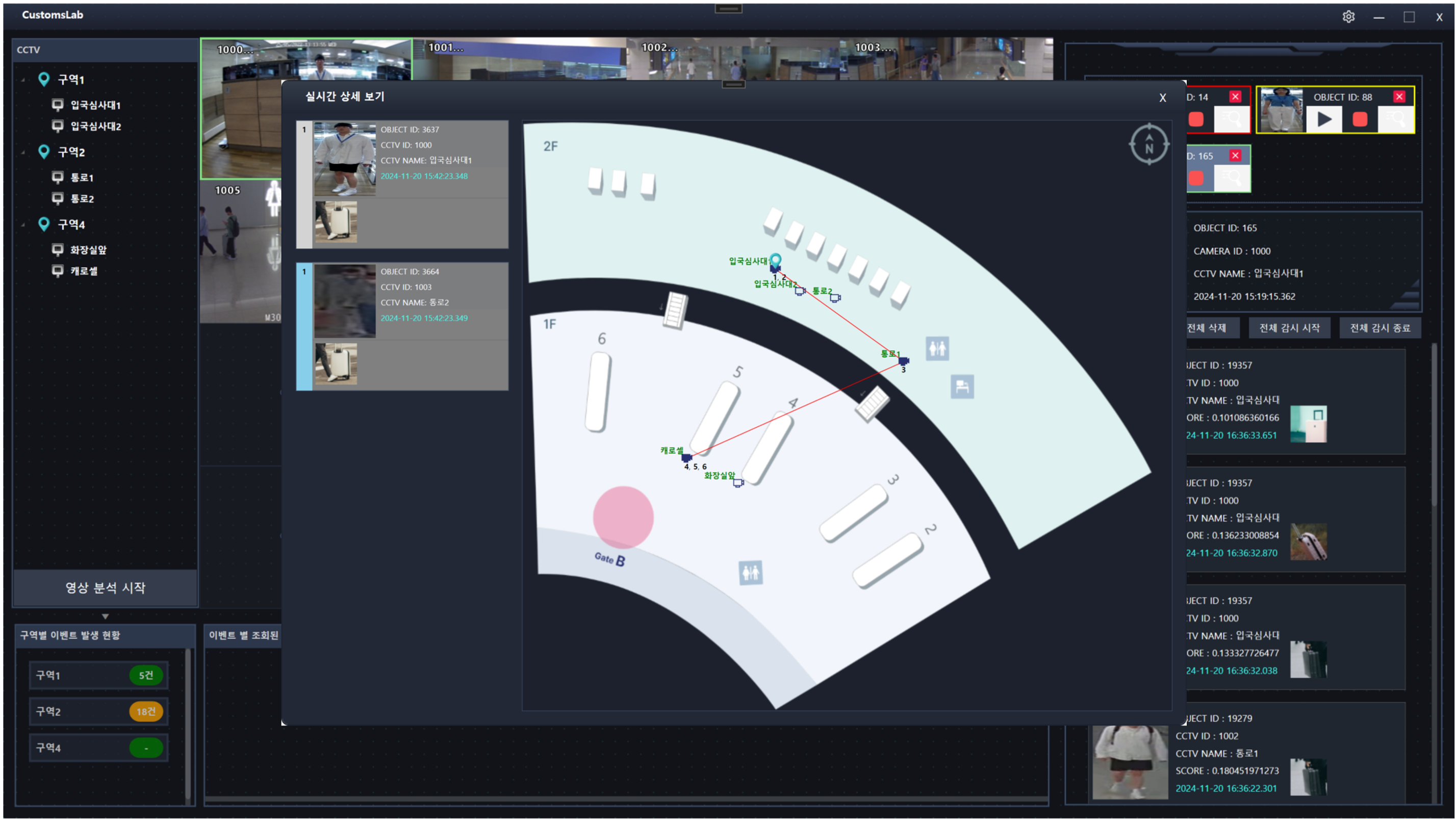Collapse the 구역2 tree node arrow

pos(23,152)
